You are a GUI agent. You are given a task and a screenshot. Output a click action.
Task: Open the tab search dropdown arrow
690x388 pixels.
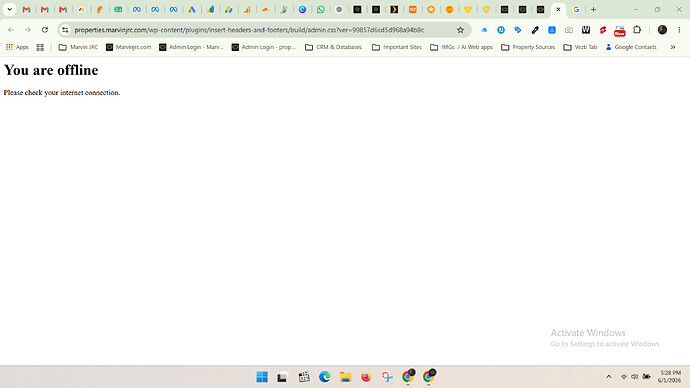pos(9,9)
